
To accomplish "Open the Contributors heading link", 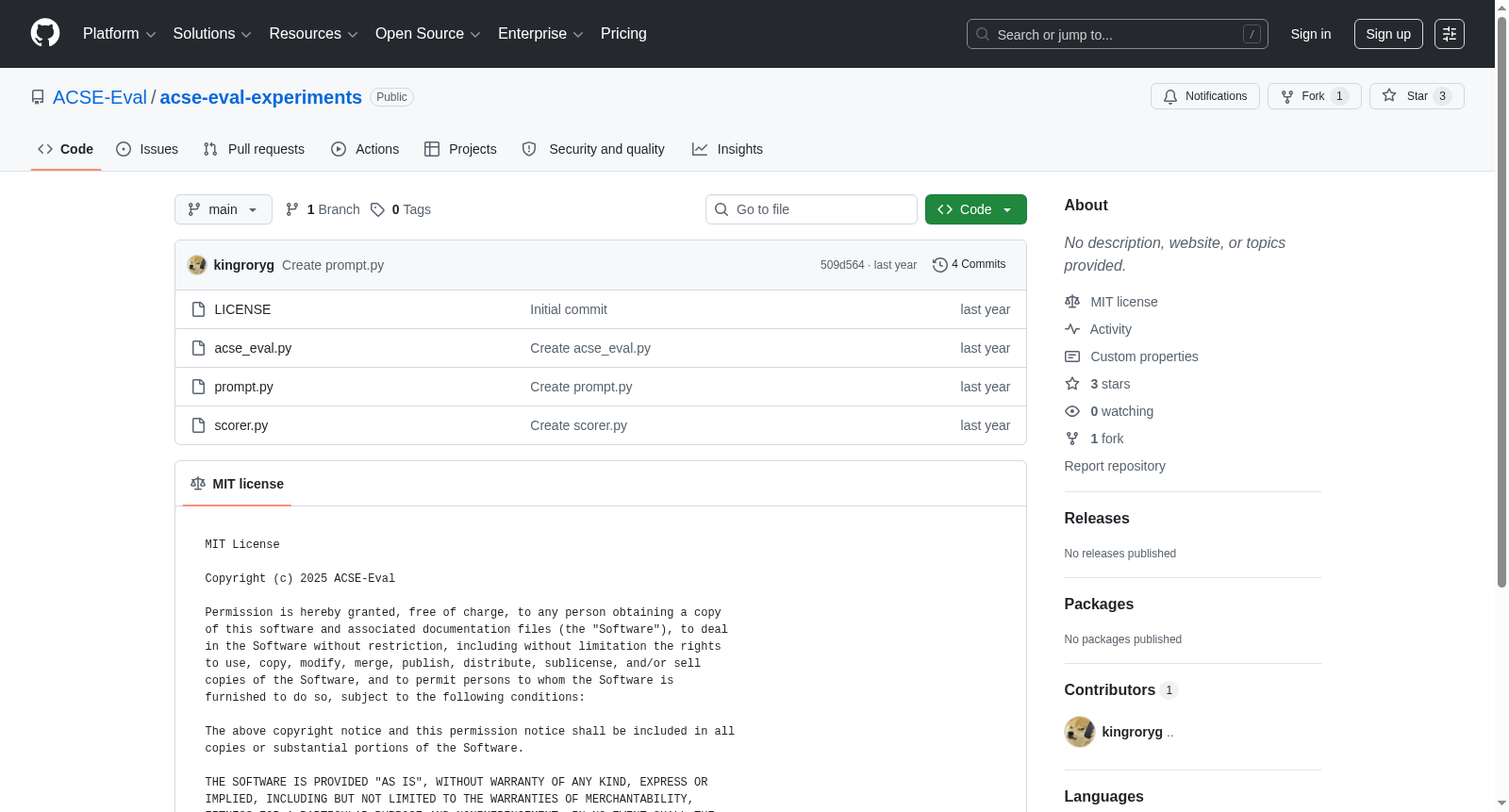I will pyautogui.click(x=1121, y=689).
